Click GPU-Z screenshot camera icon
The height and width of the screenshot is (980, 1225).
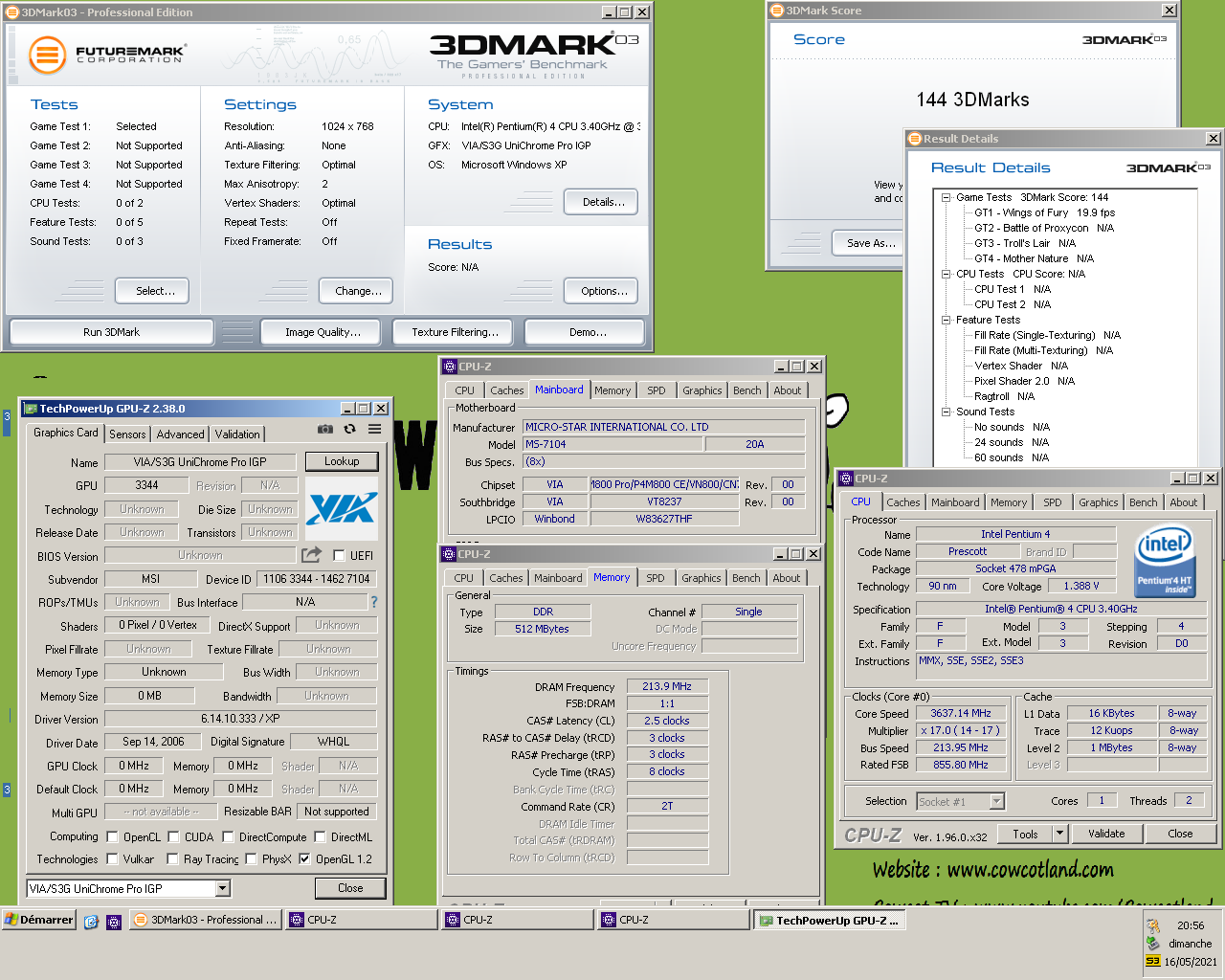coord(325,430)
